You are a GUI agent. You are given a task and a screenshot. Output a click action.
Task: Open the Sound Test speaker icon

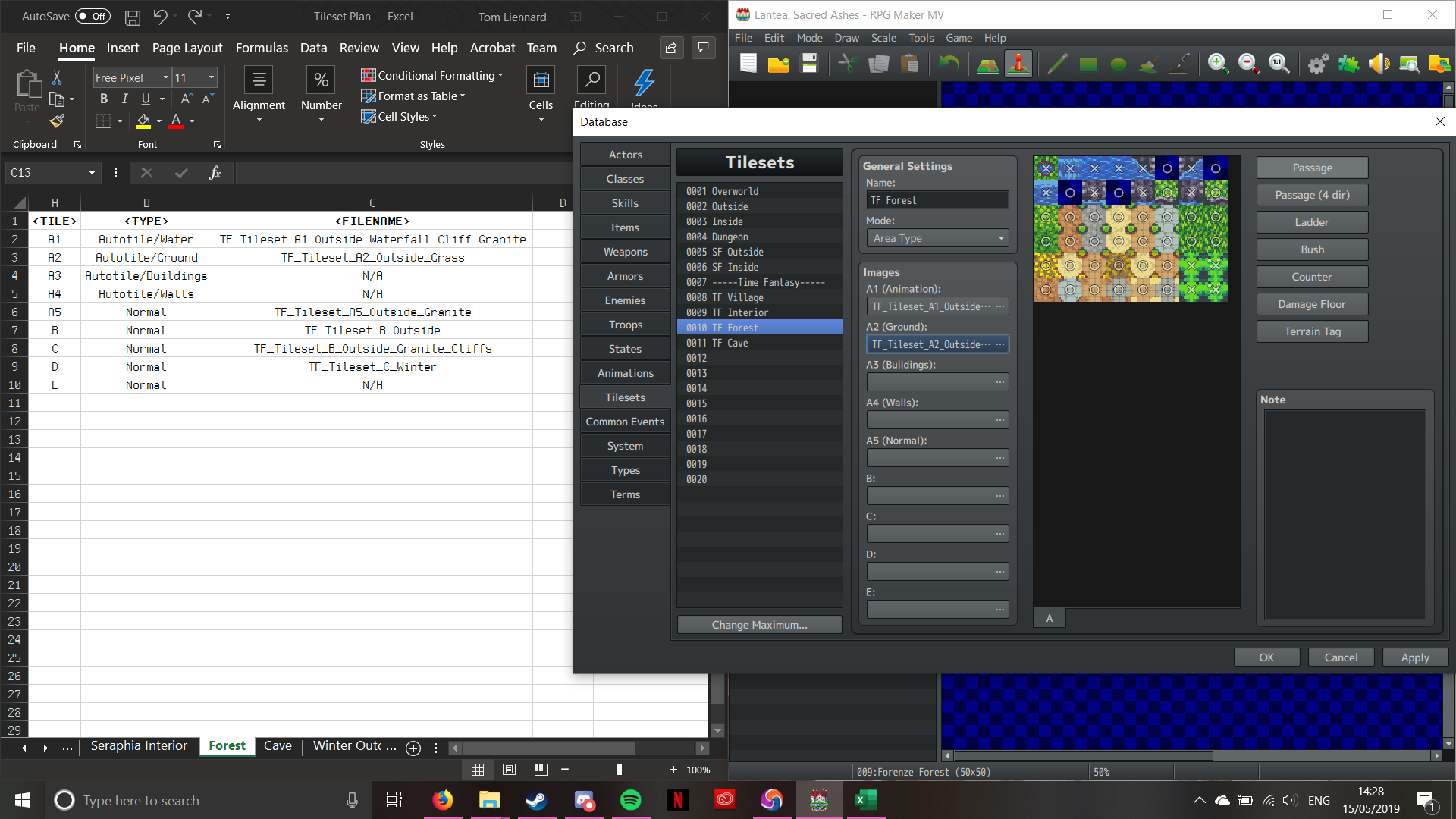coord(1379,64)
